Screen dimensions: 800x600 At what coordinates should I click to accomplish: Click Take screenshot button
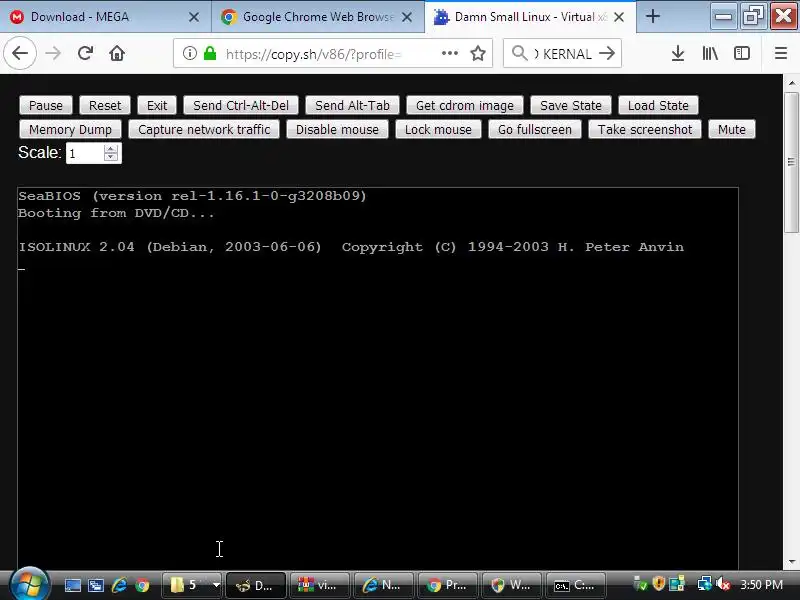click(x=645, y=130)
